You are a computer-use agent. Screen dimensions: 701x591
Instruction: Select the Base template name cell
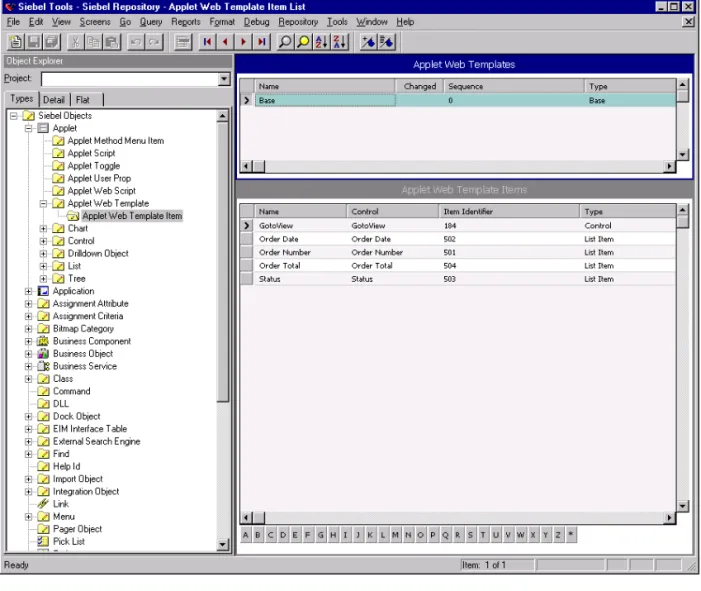tap(325, 100)
